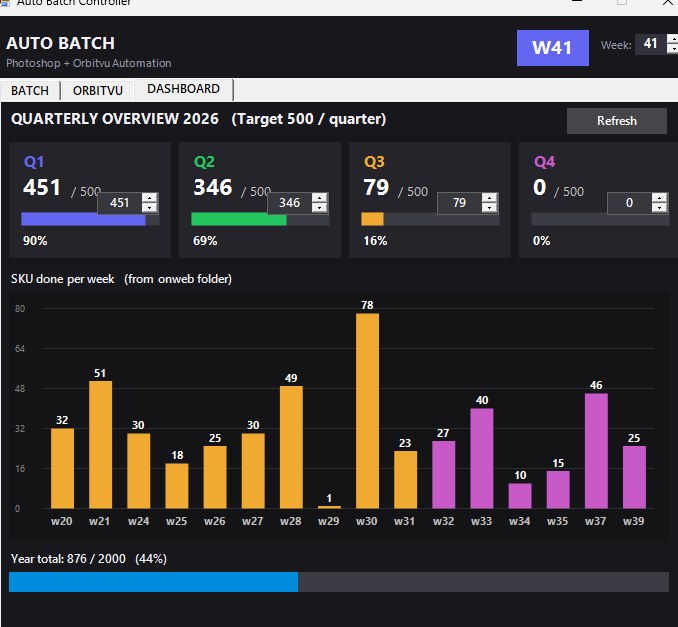This screenshot has height=627, width=678.
Task: Increase Q4 value with up arrow
Action: 659,198
